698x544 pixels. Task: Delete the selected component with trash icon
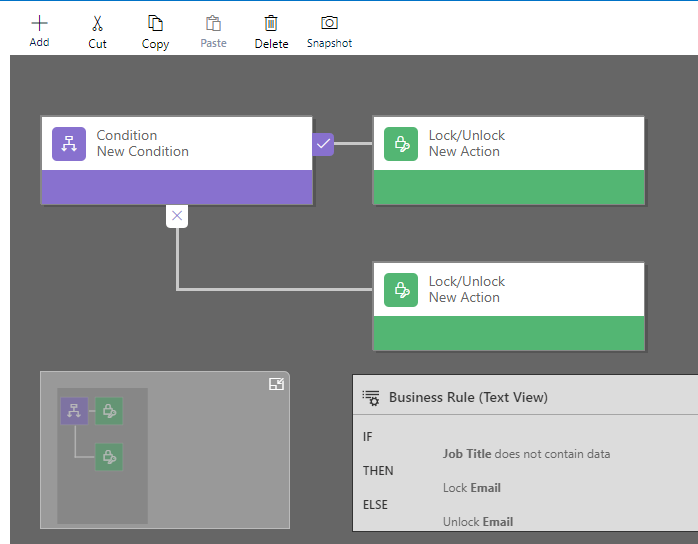271,23
